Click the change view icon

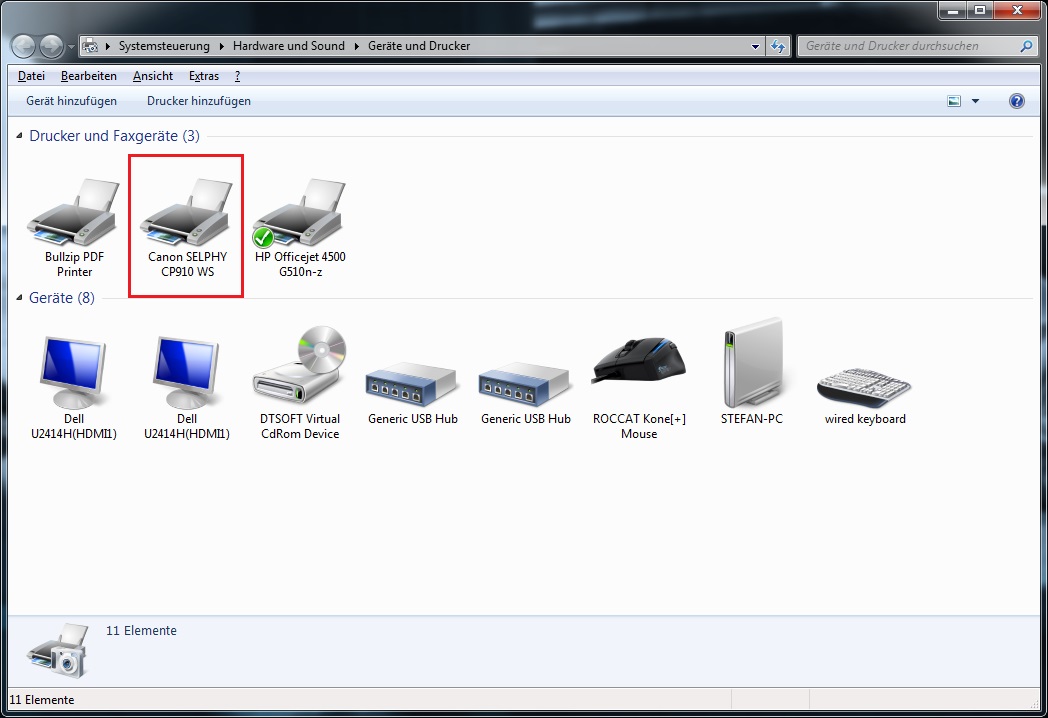(x=954, y=101)
